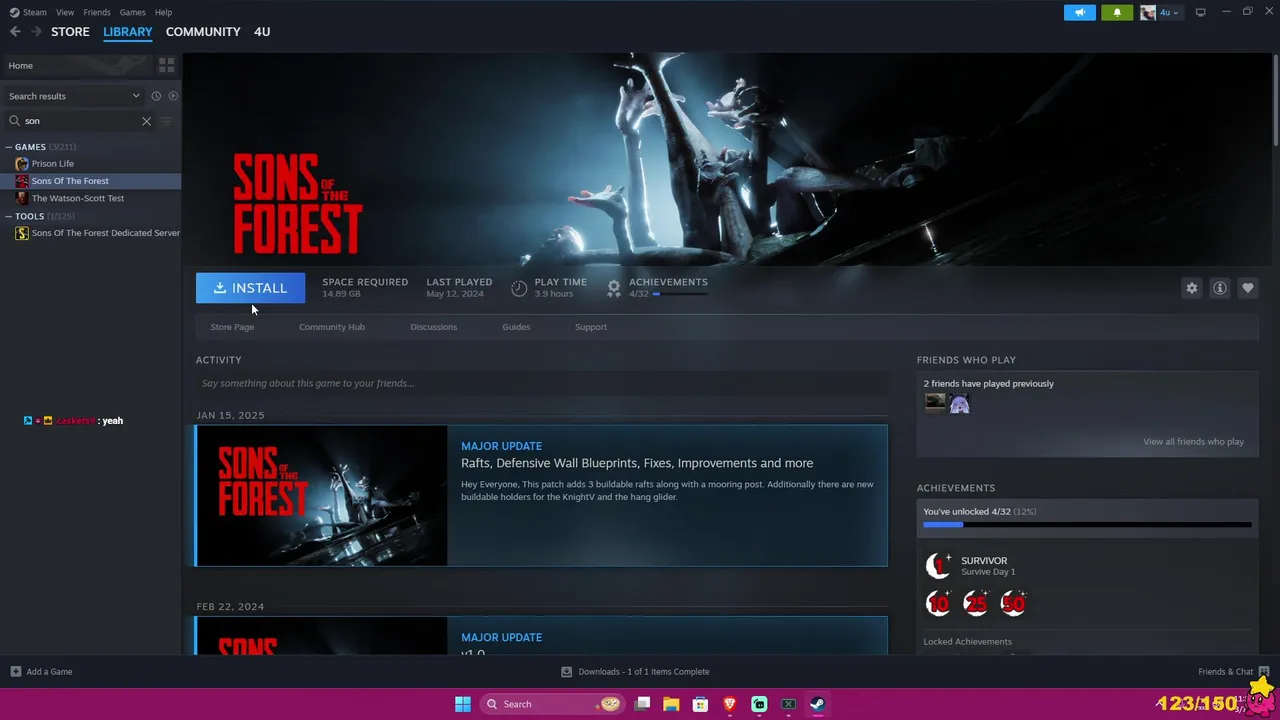Open the Support link
Viewport: 1280px width, 720px height.
[x=590, y=327]
